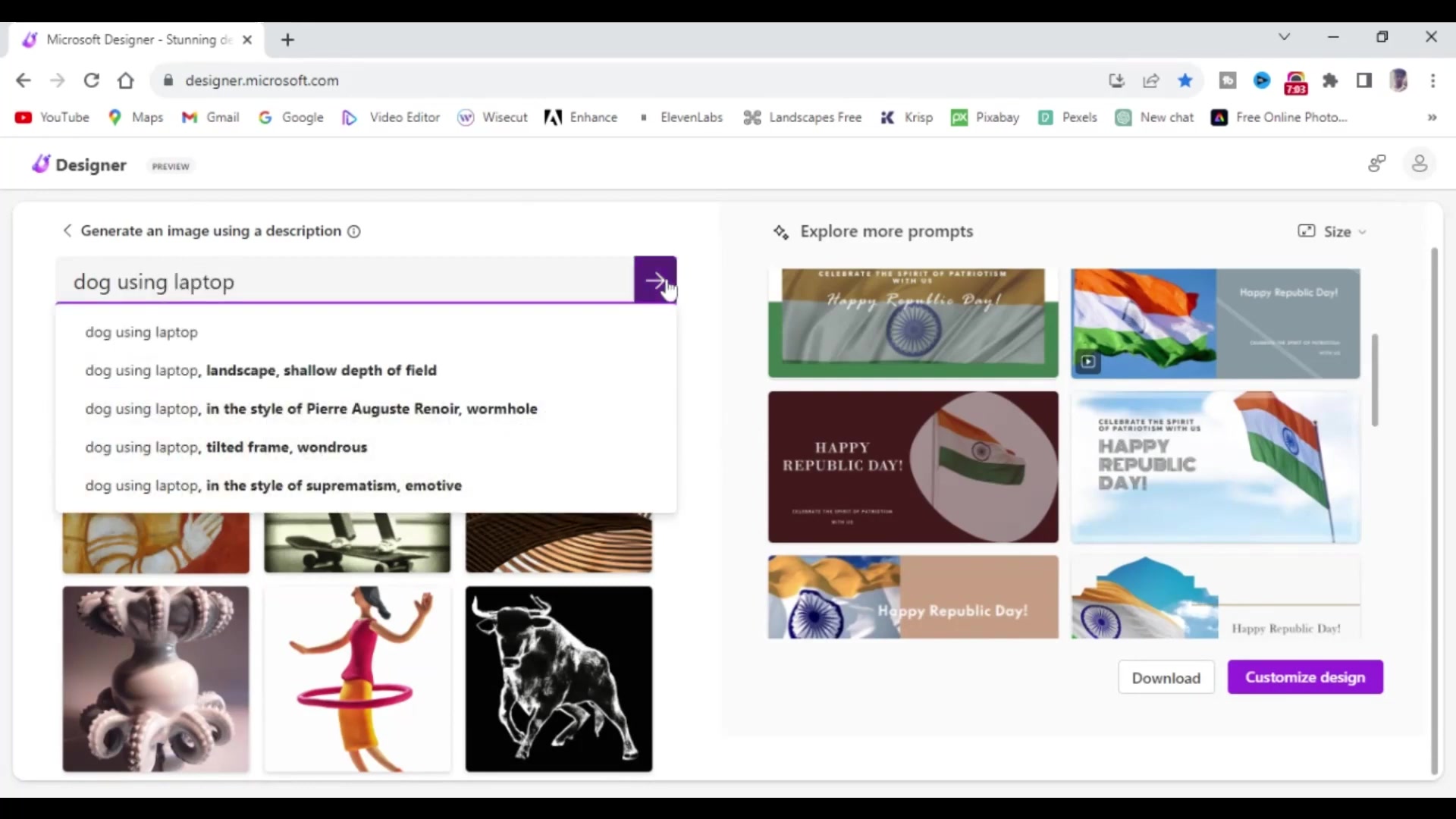Open the Pexels bookmark
Screen dimensions: 1456x819
[x=1068, y=118]
